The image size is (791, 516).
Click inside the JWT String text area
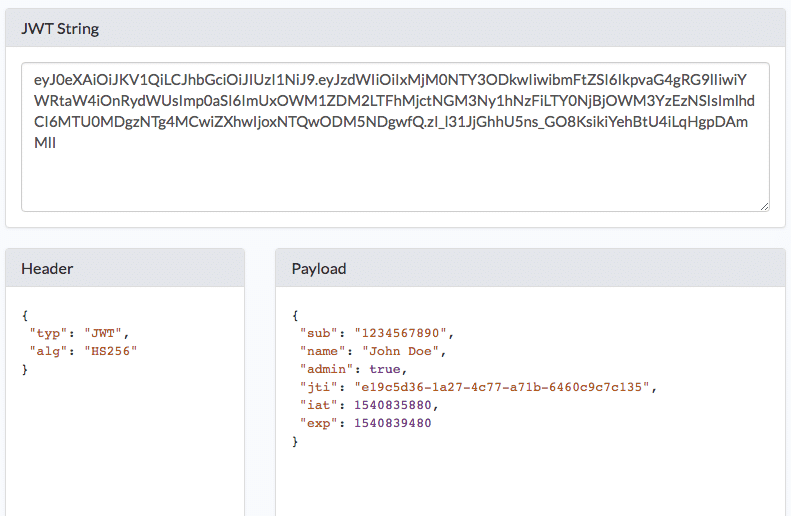coord(395,170)
